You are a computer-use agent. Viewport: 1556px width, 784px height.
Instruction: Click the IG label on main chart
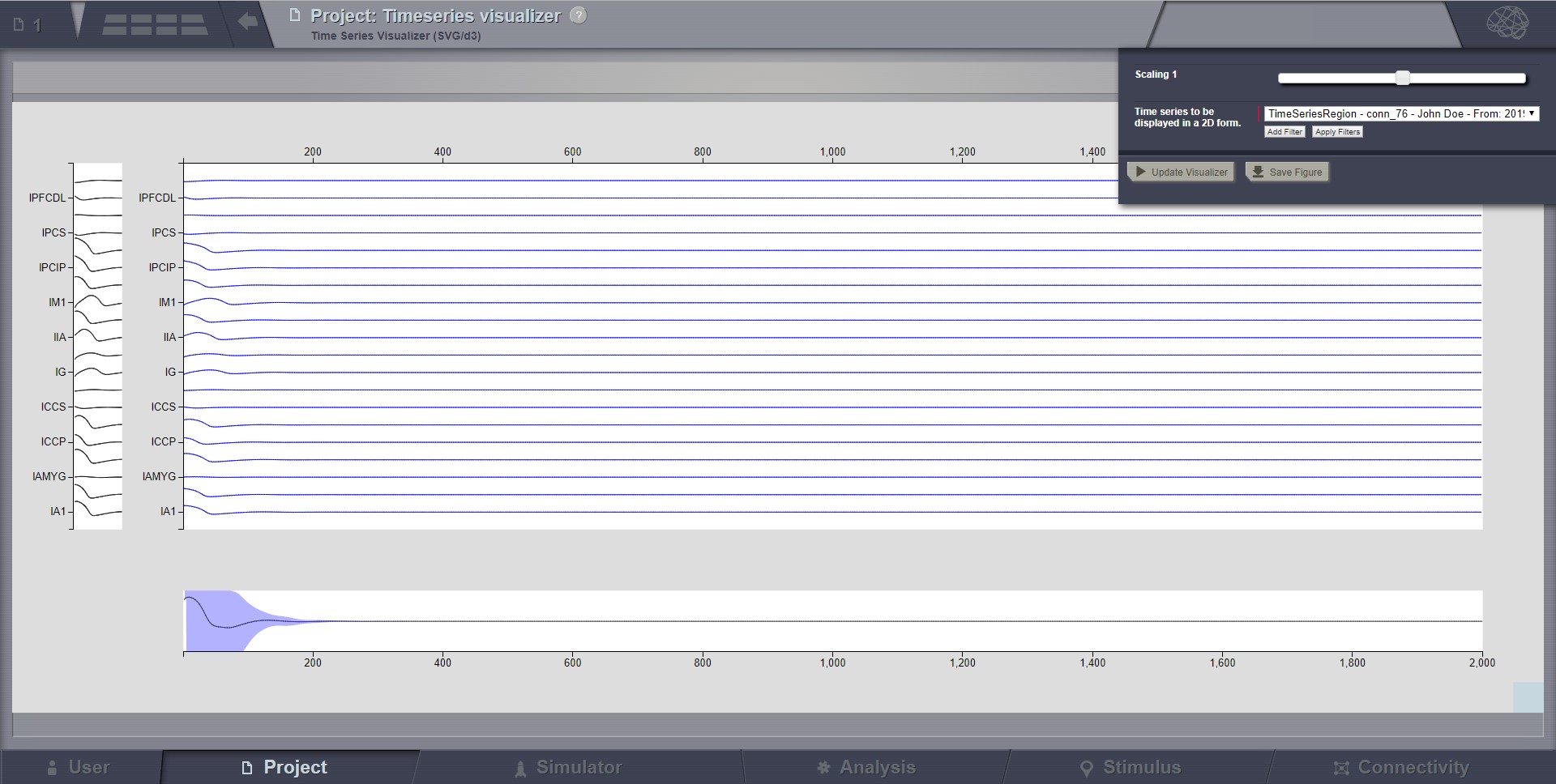pyautogui.click(x=170, y=372)
